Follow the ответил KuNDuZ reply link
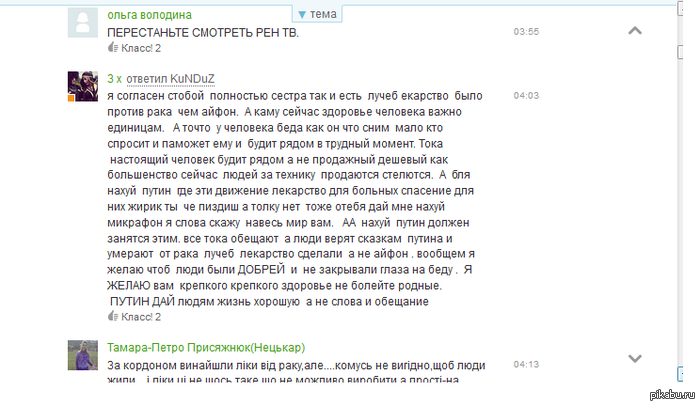 171,79
